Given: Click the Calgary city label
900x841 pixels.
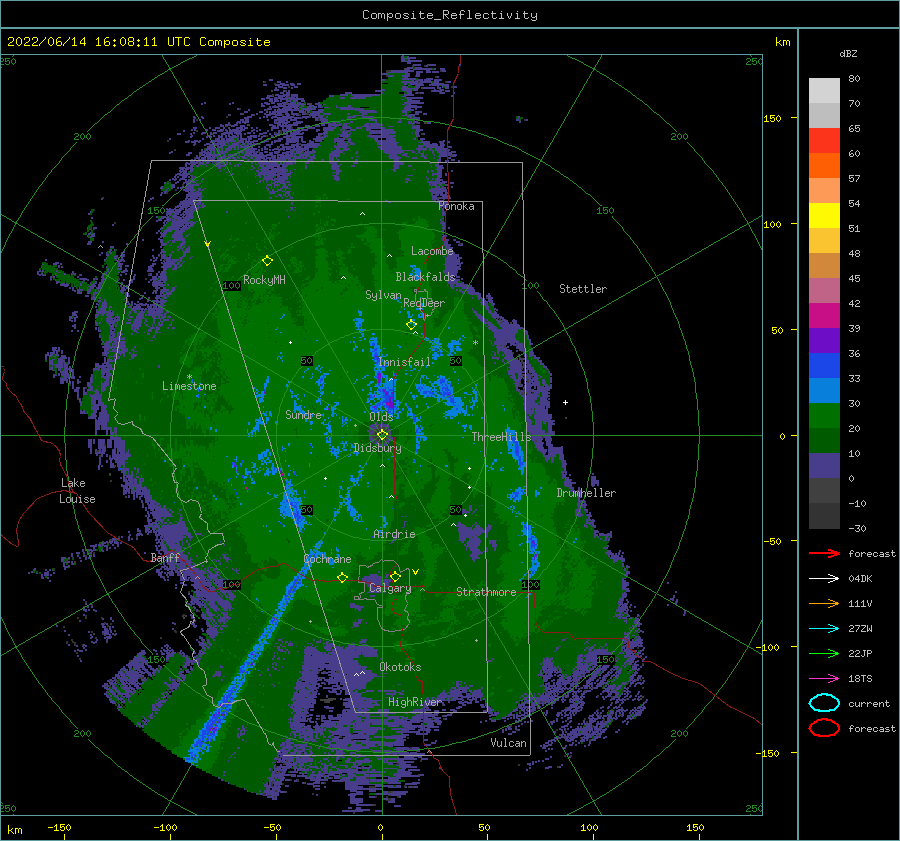Looking at the screenshot, I should 390,588.
